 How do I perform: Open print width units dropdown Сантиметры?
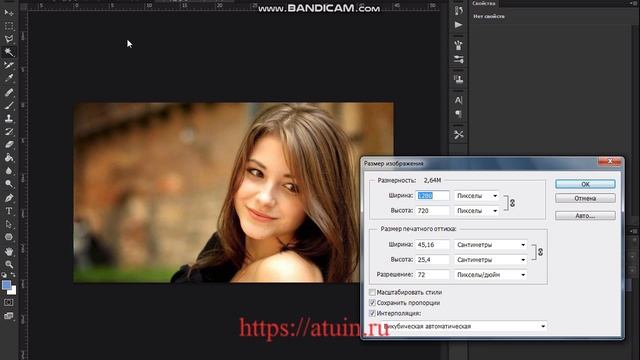pos(491,244)
